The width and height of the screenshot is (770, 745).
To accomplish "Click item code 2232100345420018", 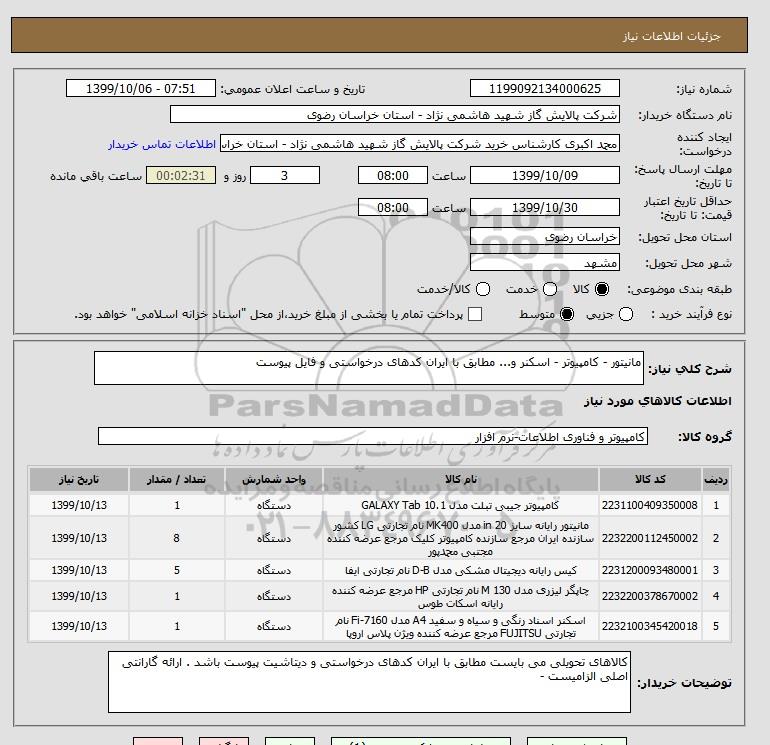I will click(x=650, y=626).
